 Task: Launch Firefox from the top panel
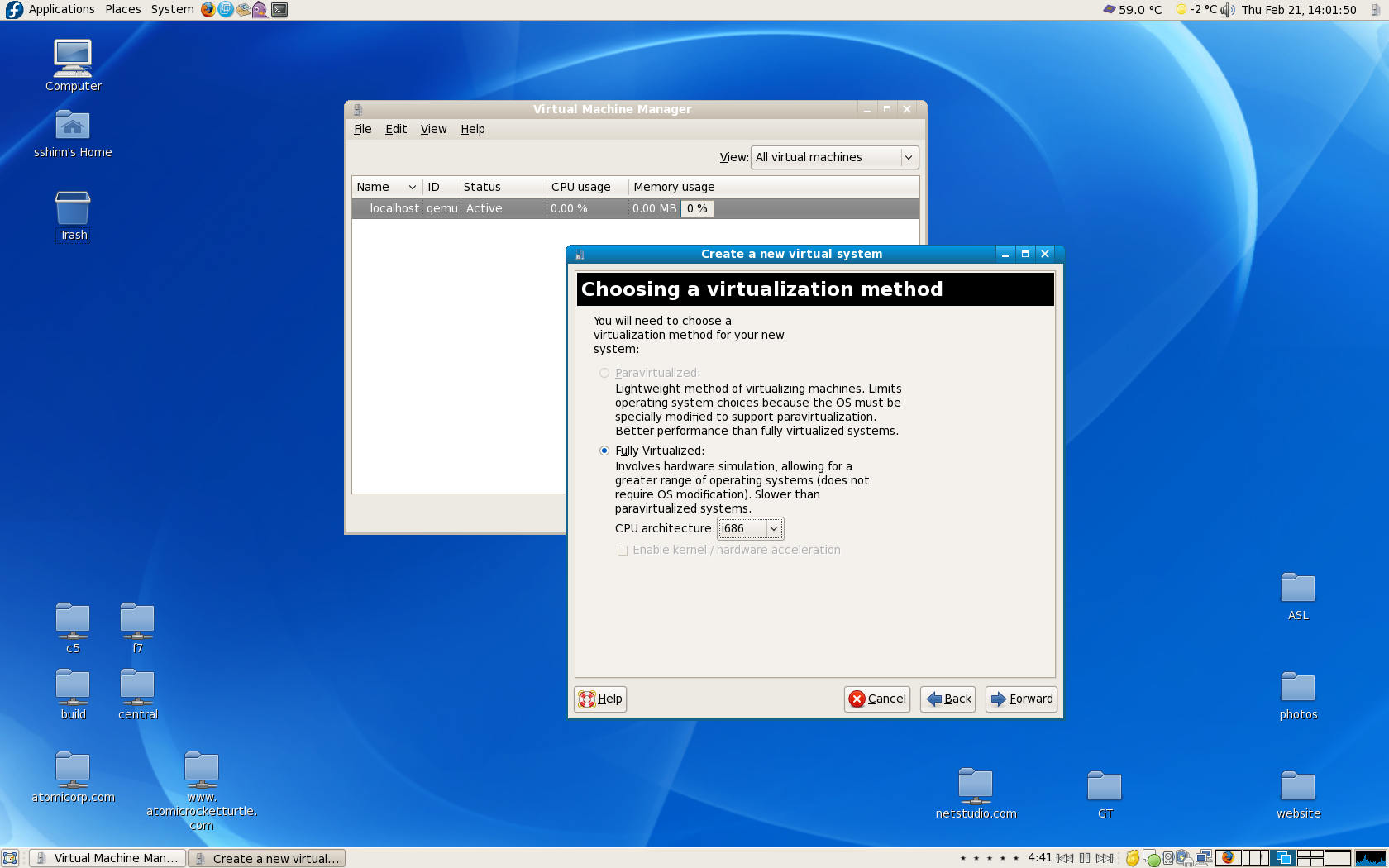pyautogui.click(x=208, y=10)
